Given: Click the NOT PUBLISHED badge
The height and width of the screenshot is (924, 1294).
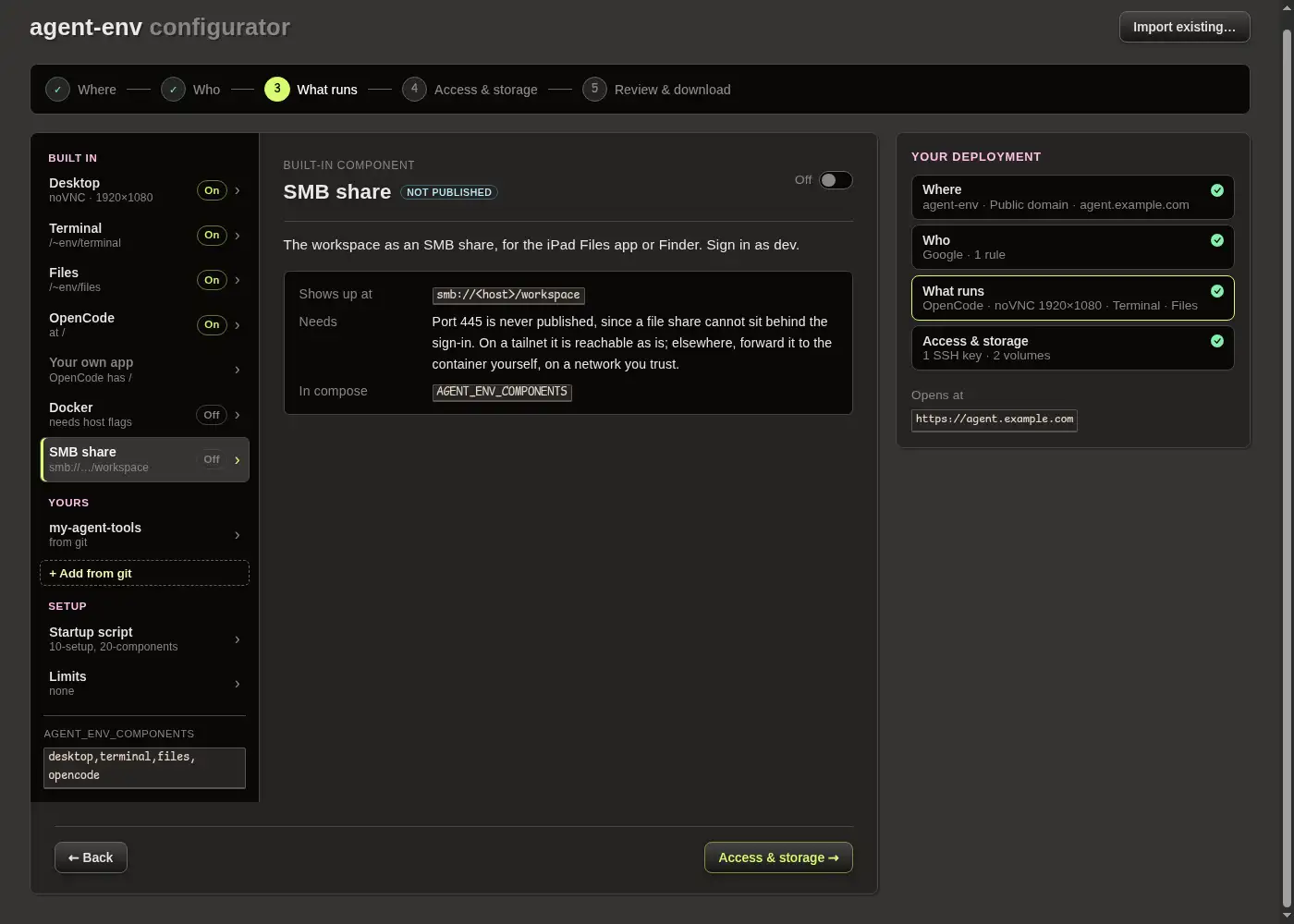Looking at the screenshot, I should click(449, 192).
